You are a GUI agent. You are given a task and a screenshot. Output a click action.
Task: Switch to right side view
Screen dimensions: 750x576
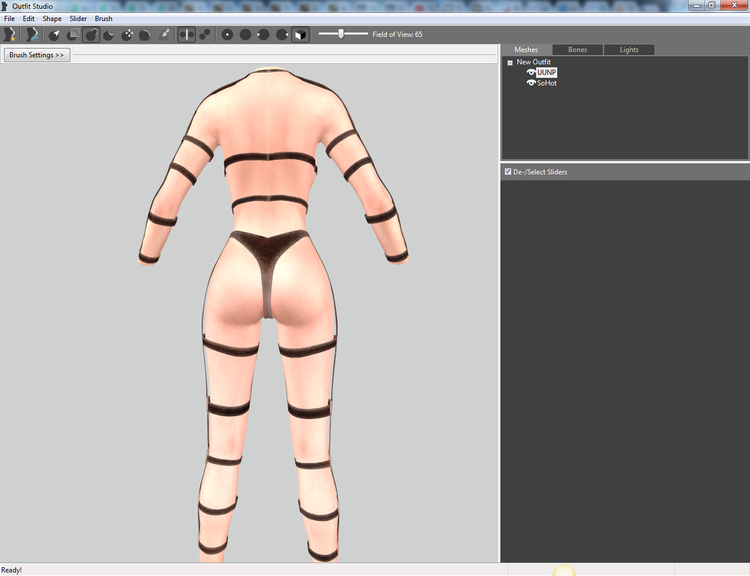click(282, 34)
